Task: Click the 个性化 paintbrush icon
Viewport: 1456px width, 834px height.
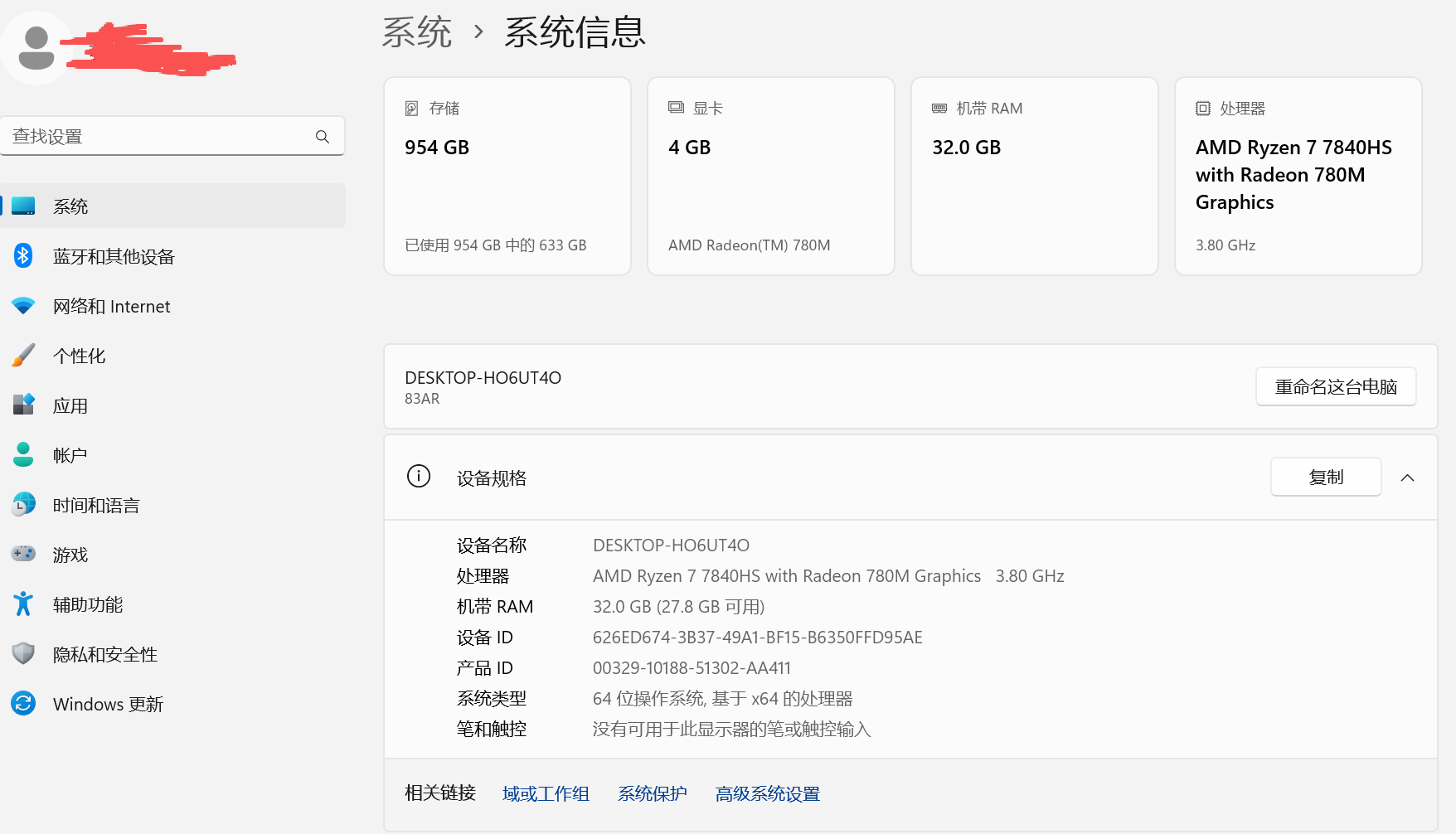Action: click(23, 355)
